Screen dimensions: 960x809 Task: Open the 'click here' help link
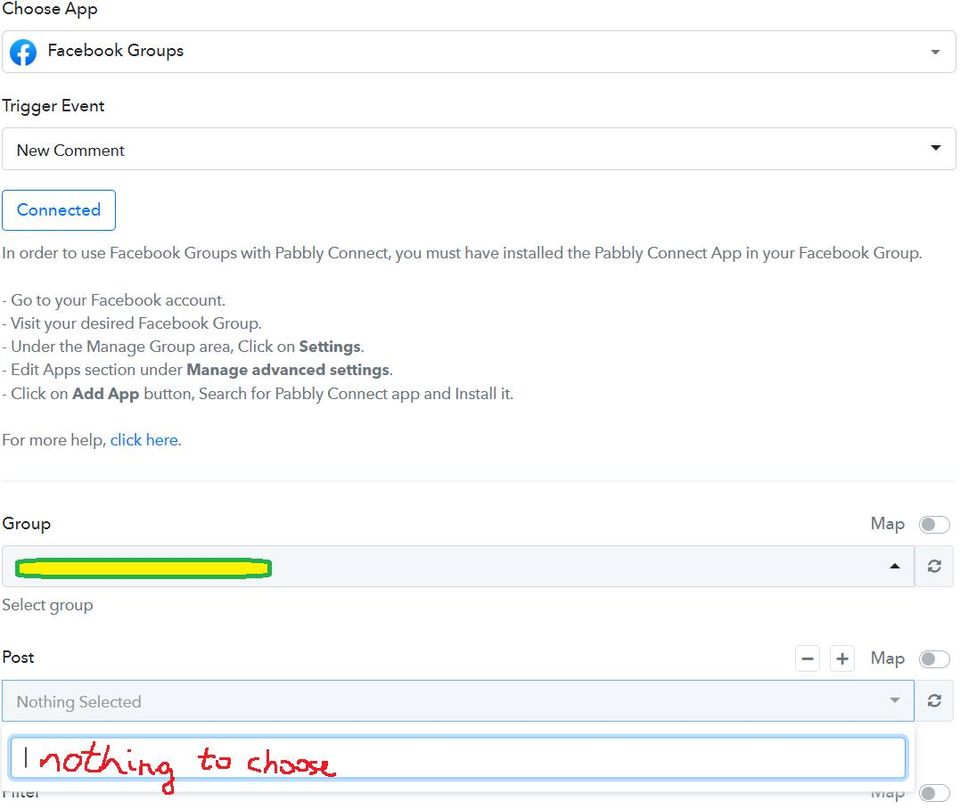click(144, 440)
